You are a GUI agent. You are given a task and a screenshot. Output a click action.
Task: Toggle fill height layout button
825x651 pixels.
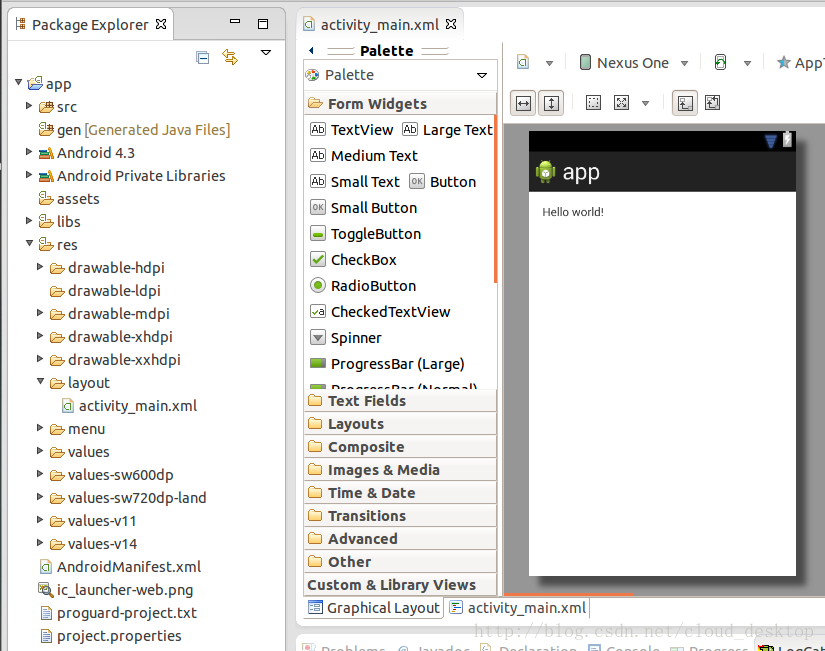[x=551, y=103]
